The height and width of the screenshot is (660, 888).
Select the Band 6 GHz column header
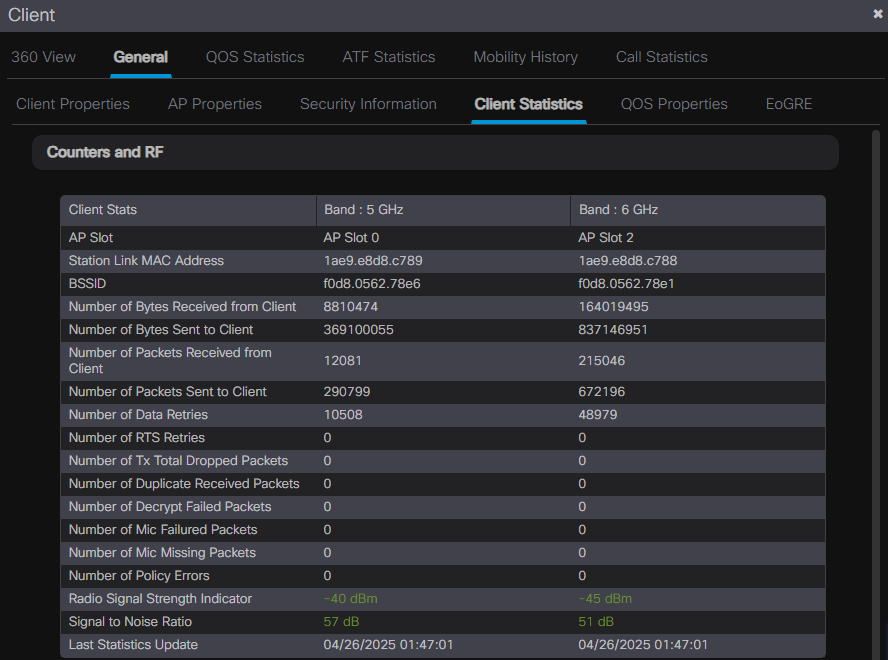(615, 210)
